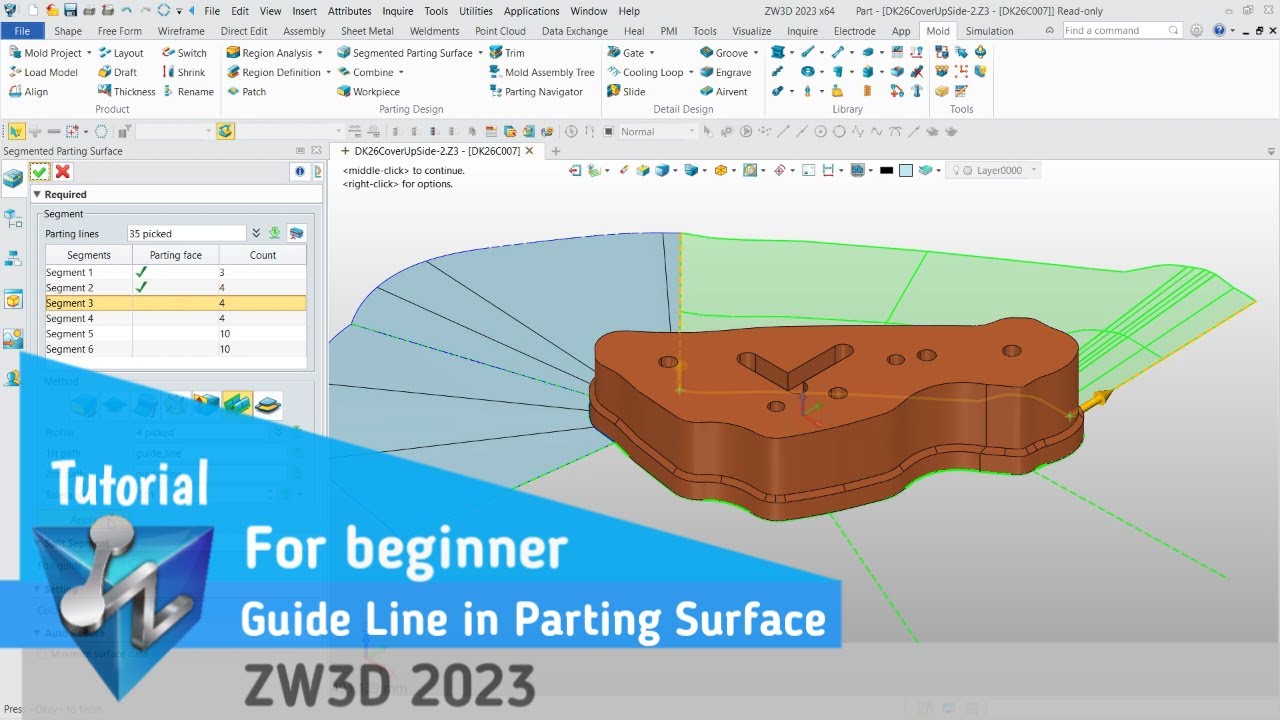Screen dimensions: 1280x720
Task: Add a new document tab with plus
Action: tap(556, 151)
